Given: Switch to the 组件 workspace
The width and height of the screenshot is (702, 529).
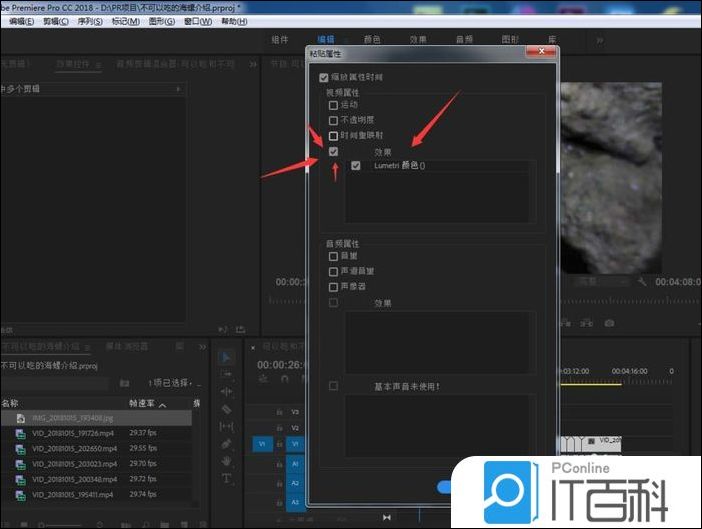Looking at the screenshot, I should (x=280, y=40).
